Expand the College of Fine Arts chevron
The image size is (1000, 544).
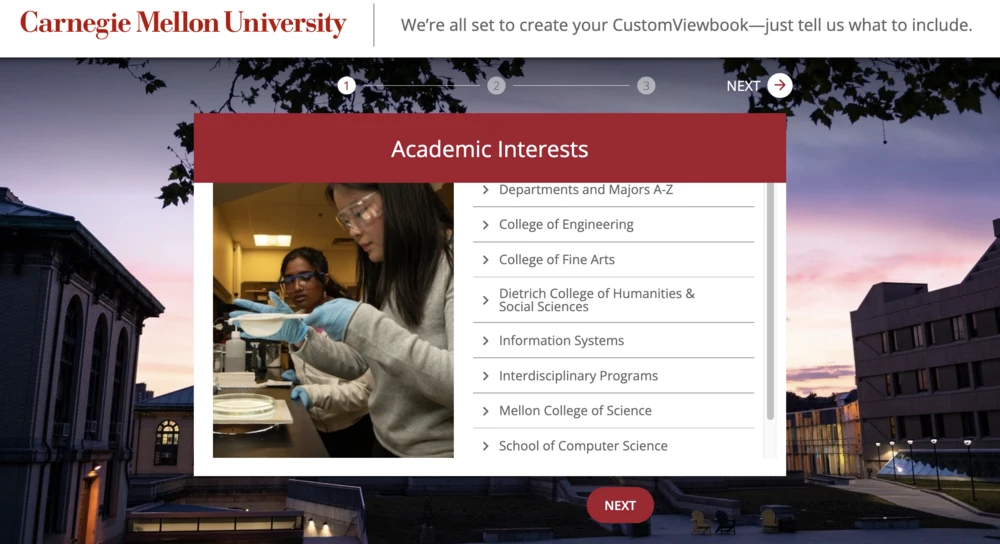(485, 260)
